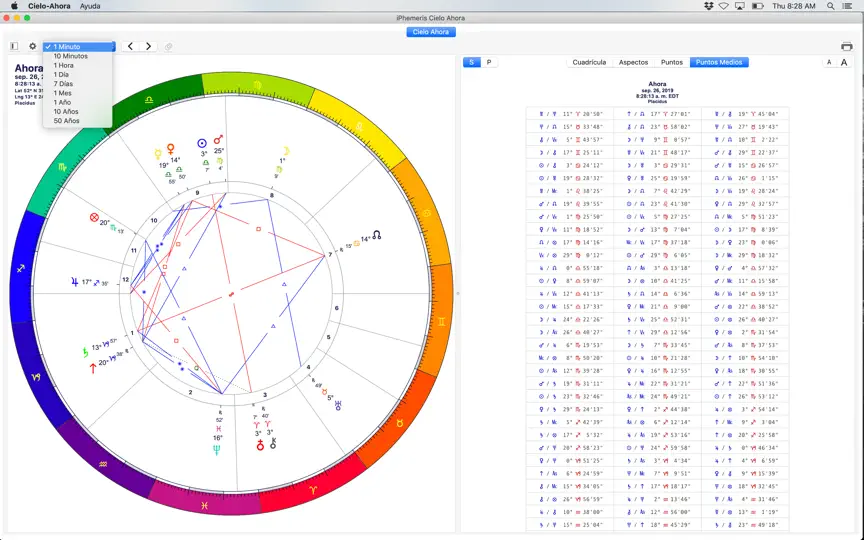
Task: Select the P toggle button
Action: pyautogui.click(x=489, y=62)
